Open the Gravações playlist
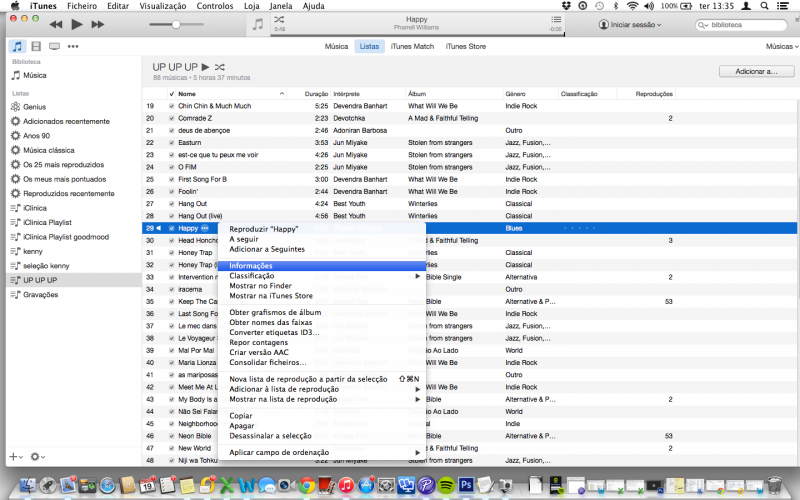Image resolution: width=800 pixels, height=500 pixels. pyautogui.click(x=40, y=294)
